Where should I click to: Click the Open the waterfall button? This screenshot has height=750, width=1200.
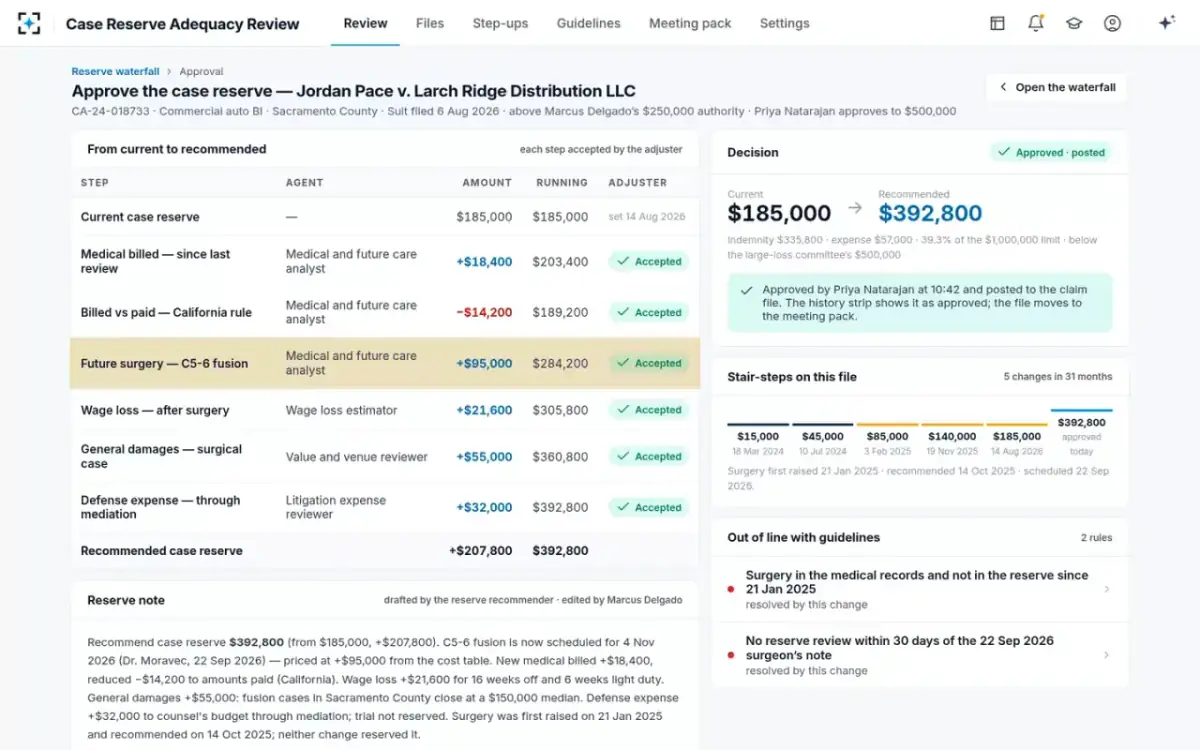click(1056, 87)
